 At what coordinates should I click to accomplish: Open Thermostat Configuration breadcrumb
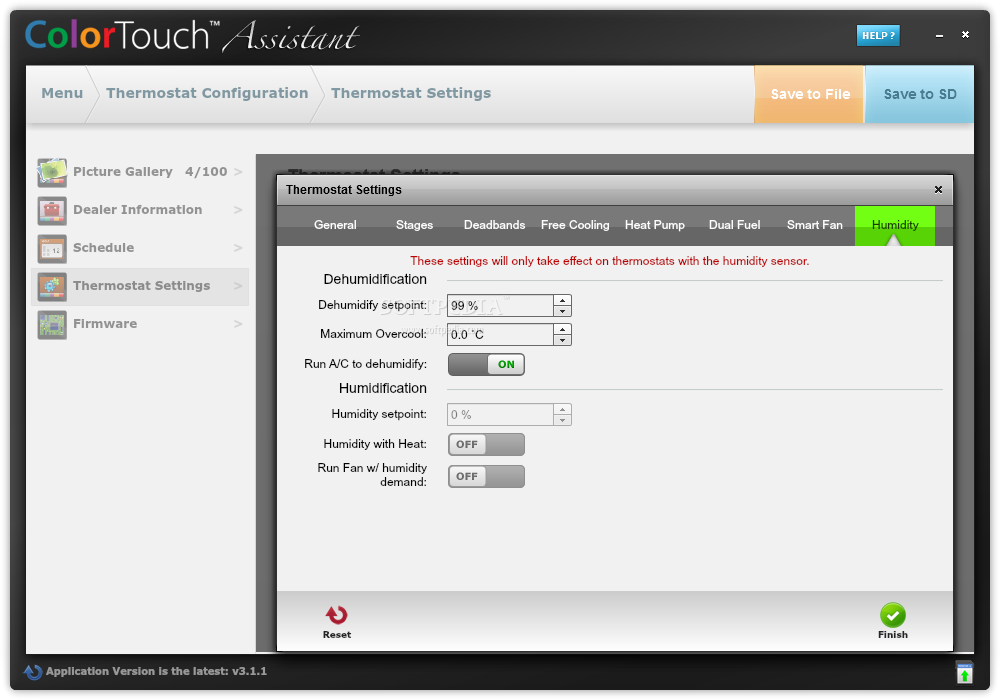click(207, 93)
